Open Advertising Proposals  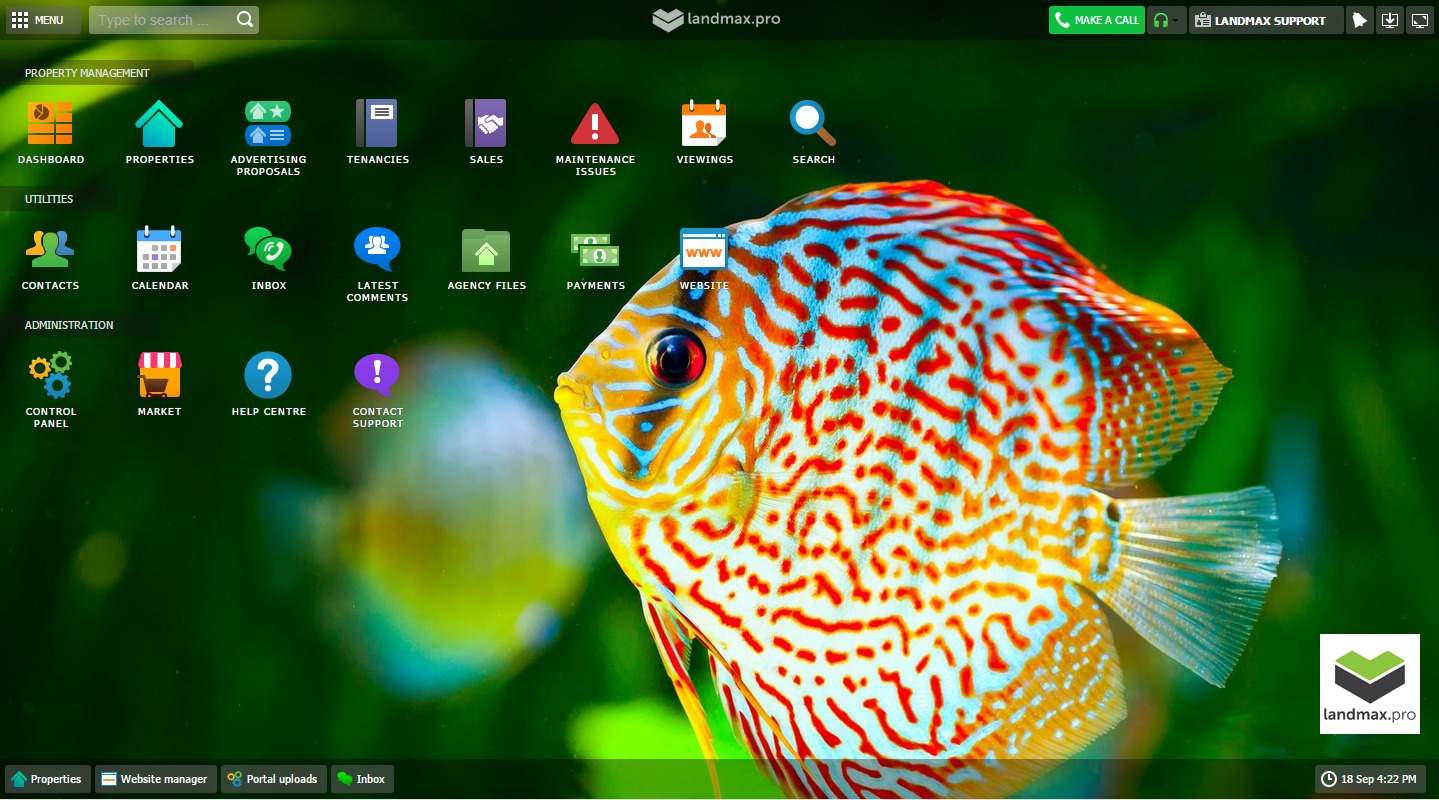coord(268,125)
